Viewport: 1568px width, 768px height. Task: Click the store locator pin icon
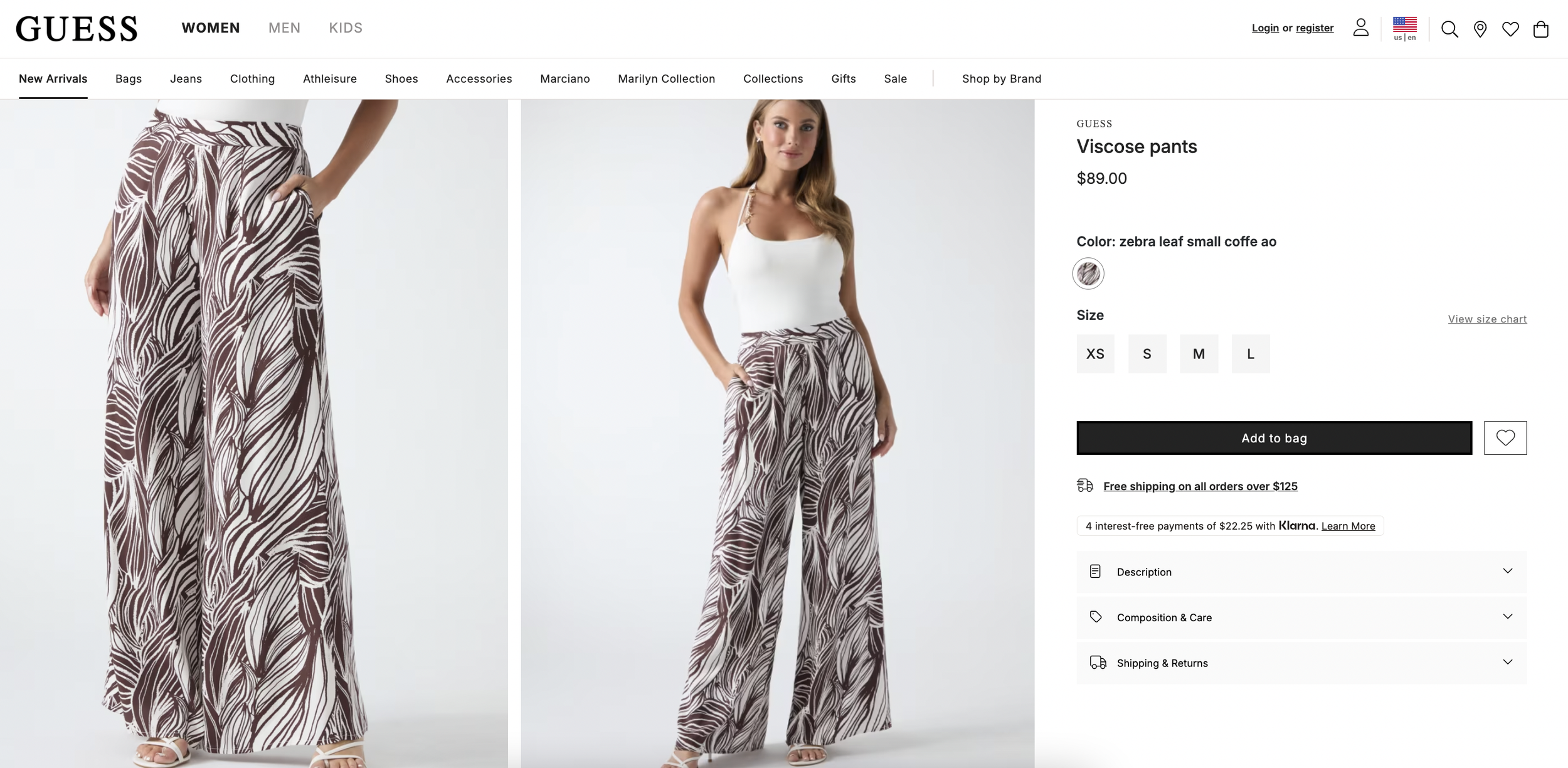[1480, 29]
